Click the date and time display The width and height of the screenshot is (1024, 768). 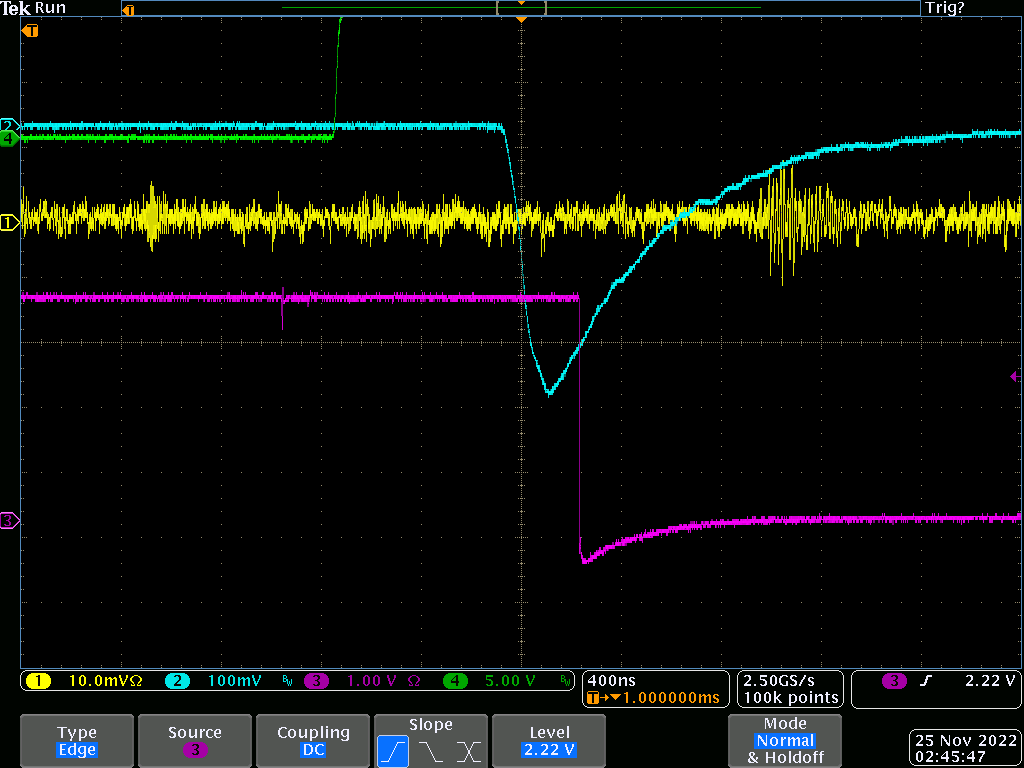pos(965,749)
